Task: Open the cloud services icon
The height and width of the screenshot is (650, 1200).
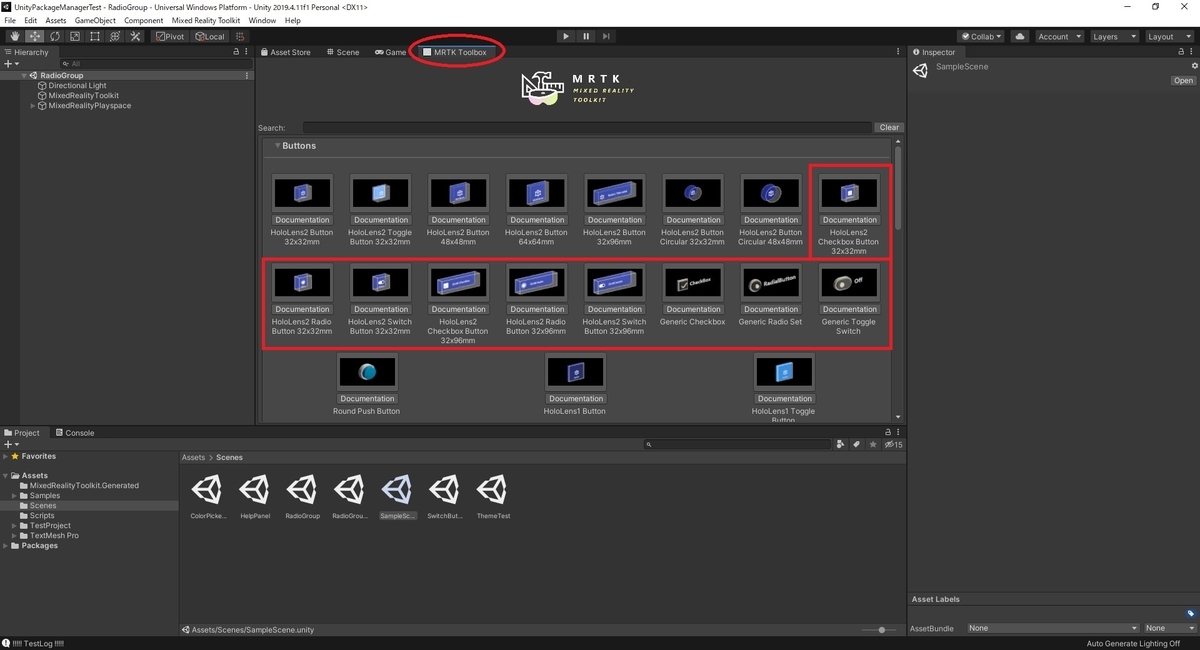Action: pos(1020,36)
